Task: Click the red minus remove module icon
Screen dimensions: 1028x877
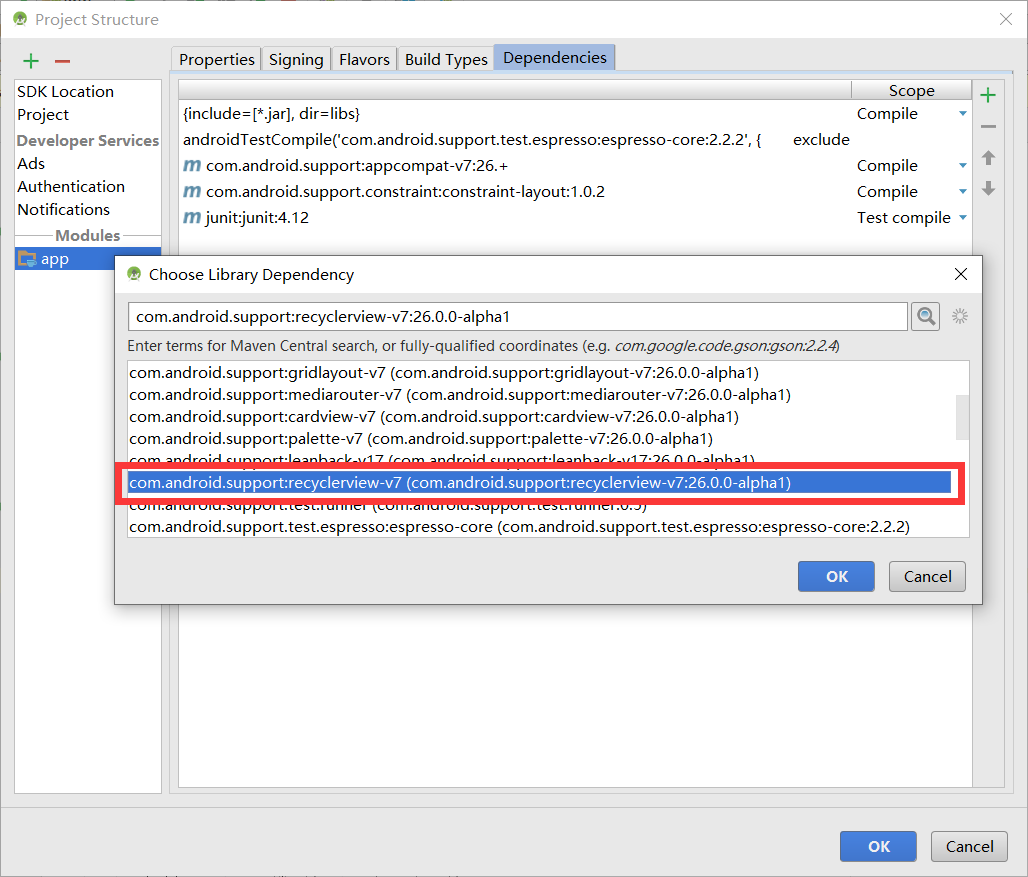Action: pos(62,62)
